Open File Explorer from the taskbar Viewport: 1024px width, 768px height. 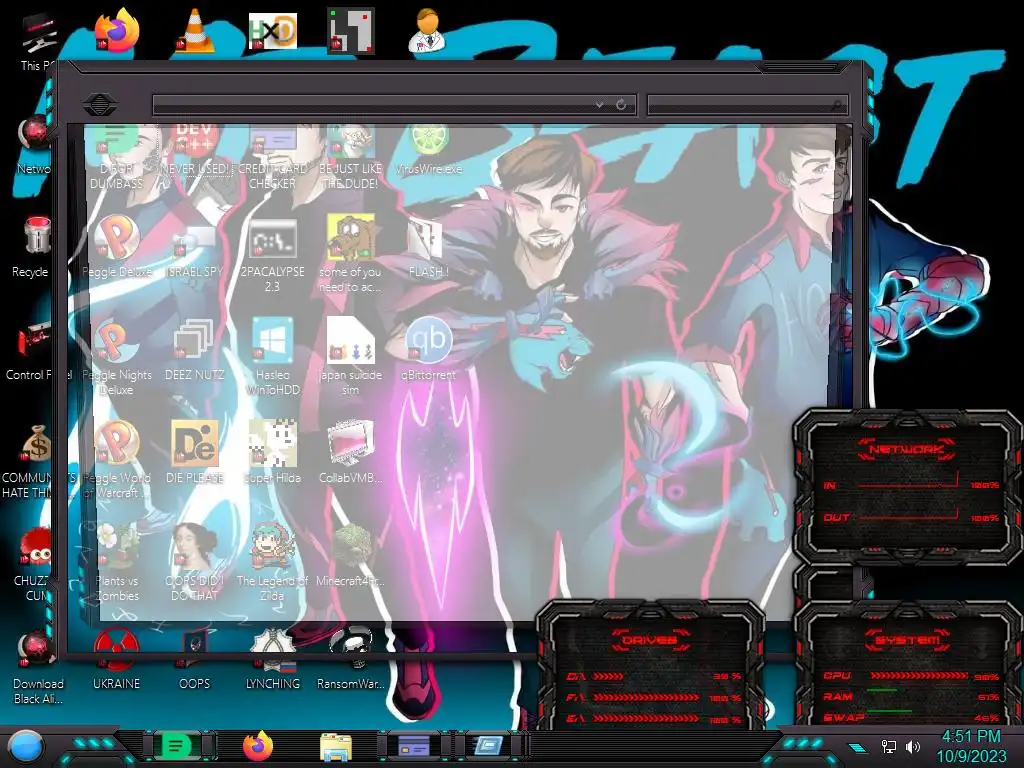coord(336,747)
